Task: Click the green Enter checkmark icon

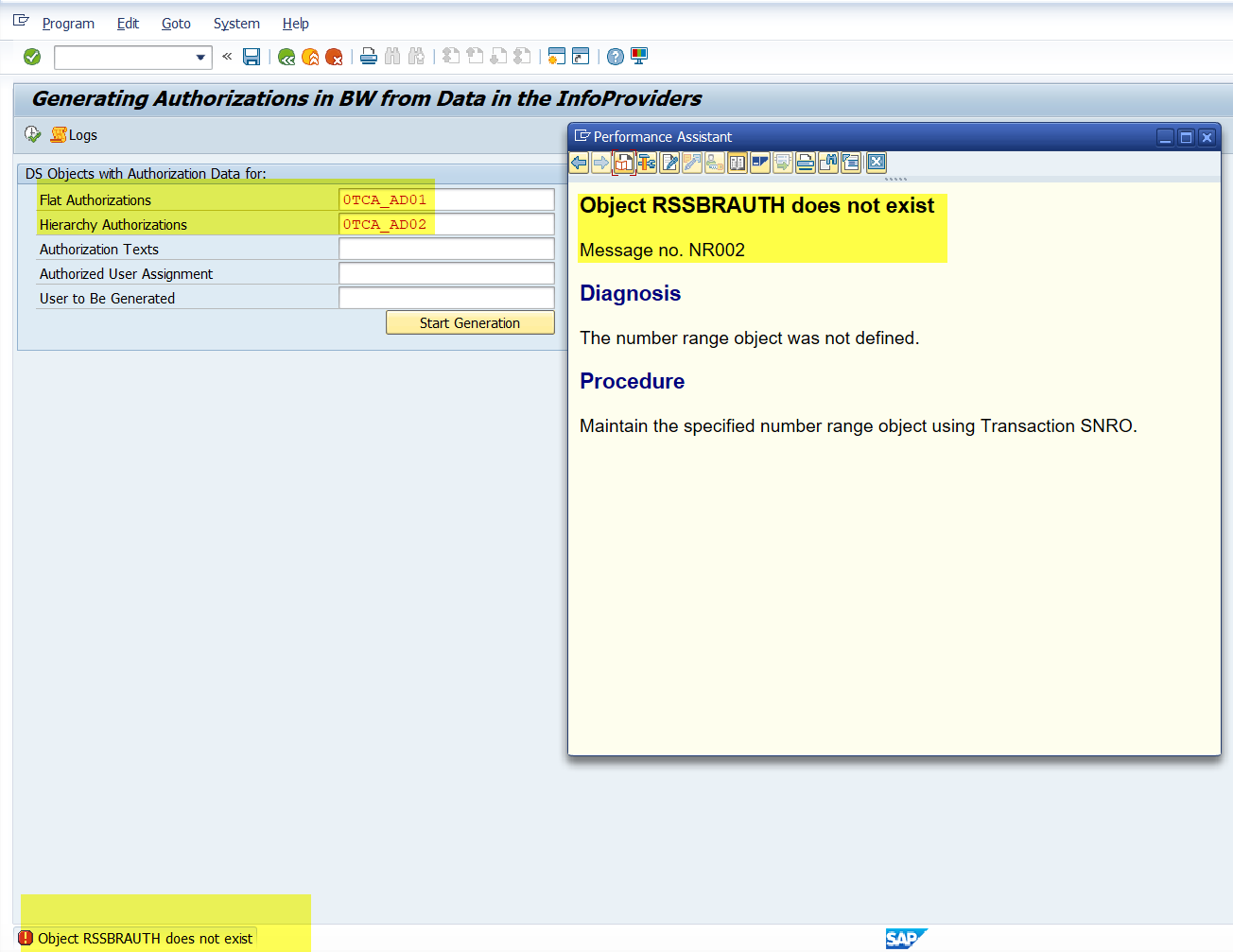Action: [x=32, y=57]
